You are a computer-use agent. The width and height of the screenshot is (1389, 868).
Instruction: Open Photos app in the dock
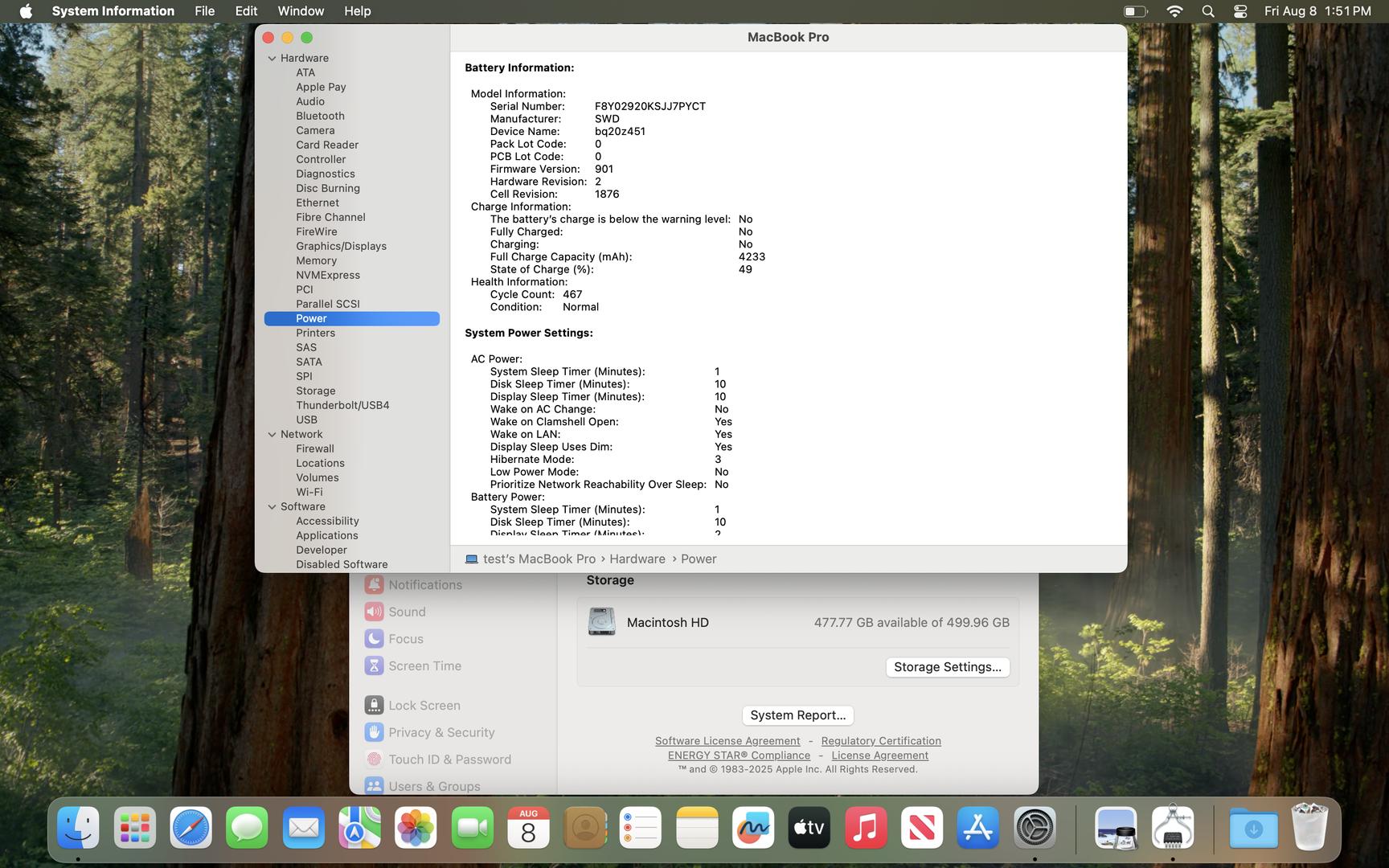click(416, 828)
